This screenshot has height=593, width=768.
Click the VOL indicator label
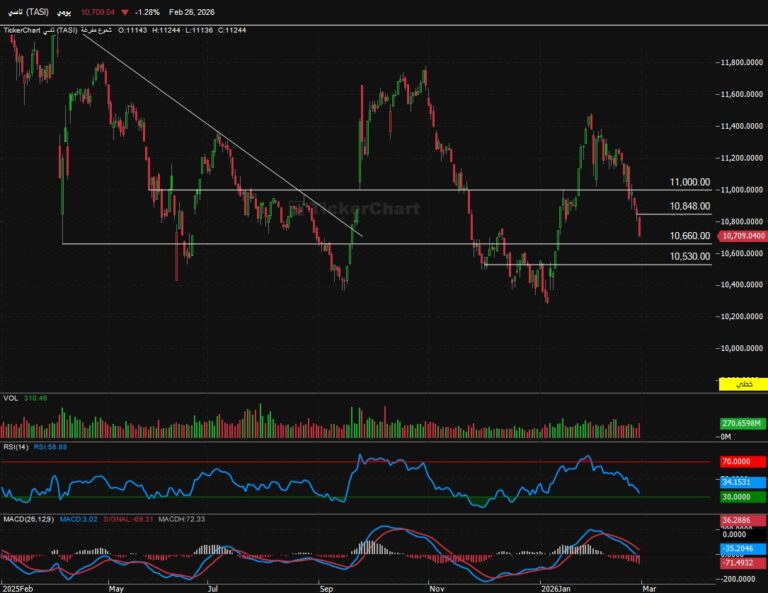point(10,398)
